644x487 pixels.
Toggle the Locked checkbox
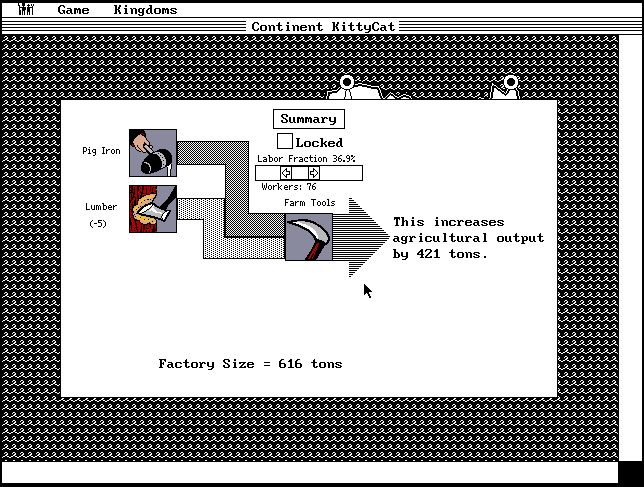(x=285, y=141)
